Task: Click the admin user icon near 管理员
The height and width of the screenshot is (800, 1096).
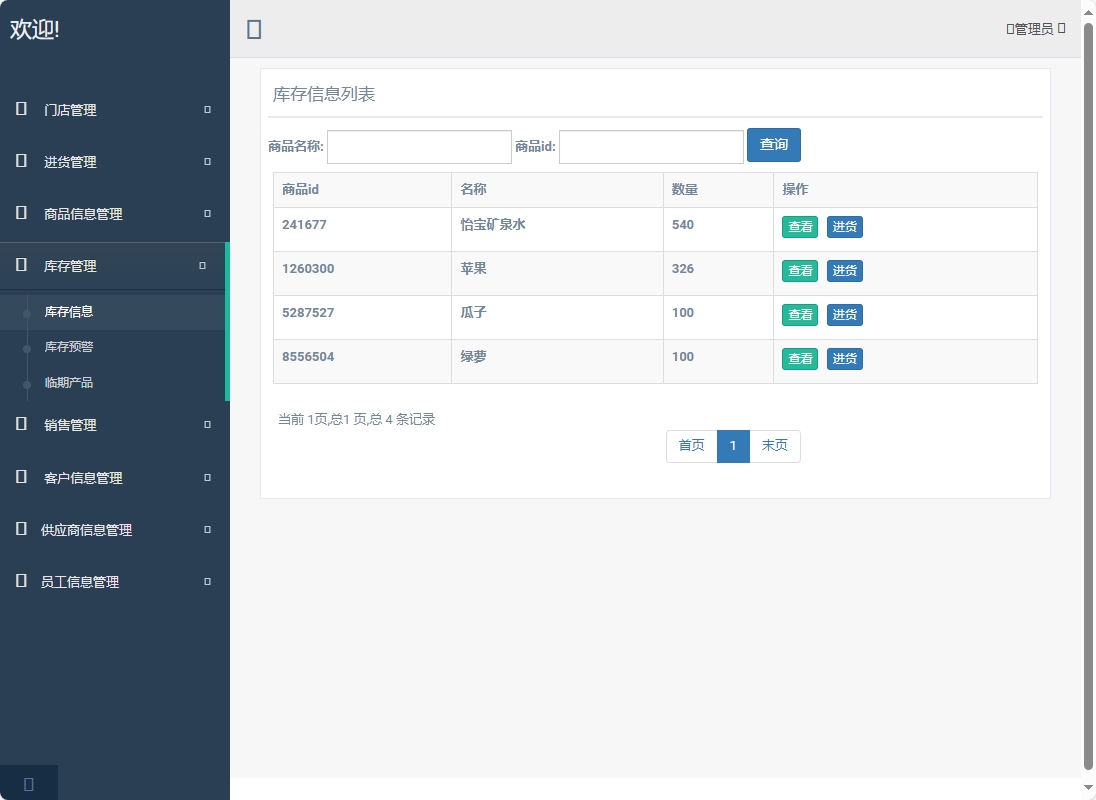Action: pyautogui.click(x=1009, y=28)
